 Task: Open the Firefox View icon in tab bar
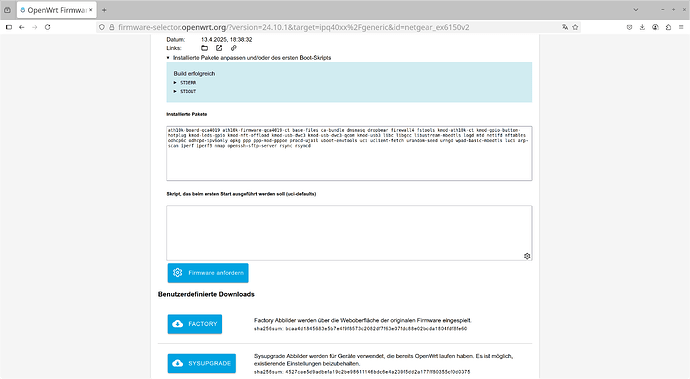(x=7, y=10)
